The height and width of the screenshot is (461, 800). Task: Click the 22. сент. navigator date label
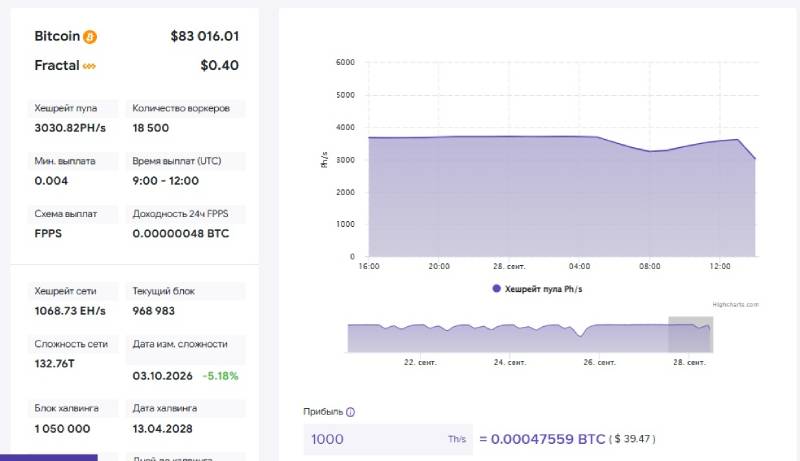(420, 362)
